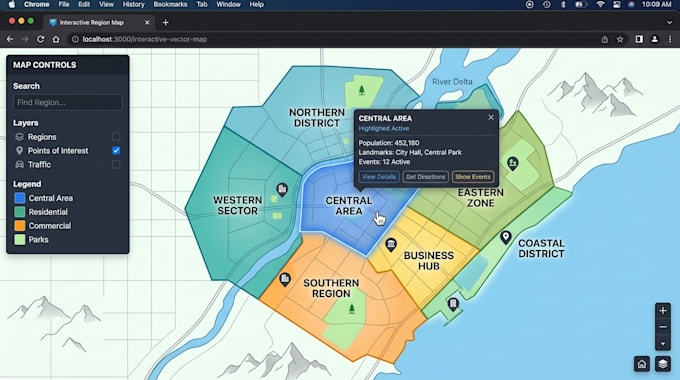Open a new browser tab
Image resolution: width=680 pixels, height=380 pixels.
[x=165, y=23]
